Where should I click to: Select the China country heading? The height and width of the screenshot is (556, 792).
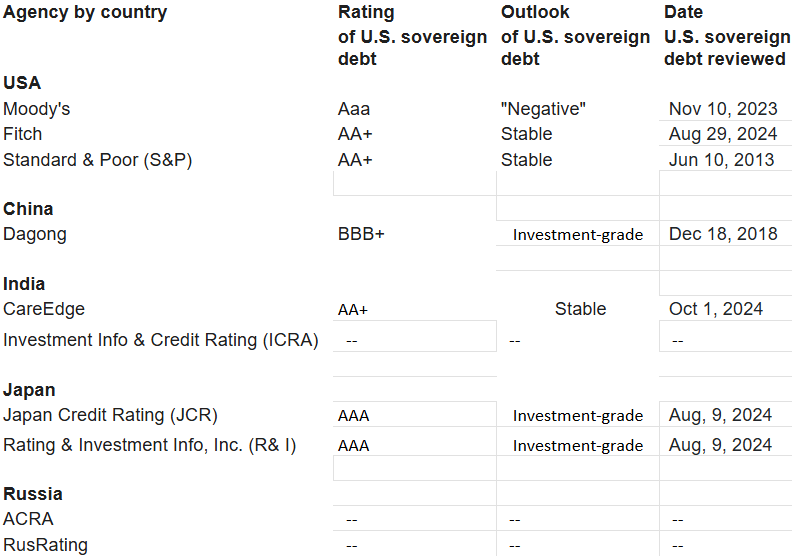28,209
